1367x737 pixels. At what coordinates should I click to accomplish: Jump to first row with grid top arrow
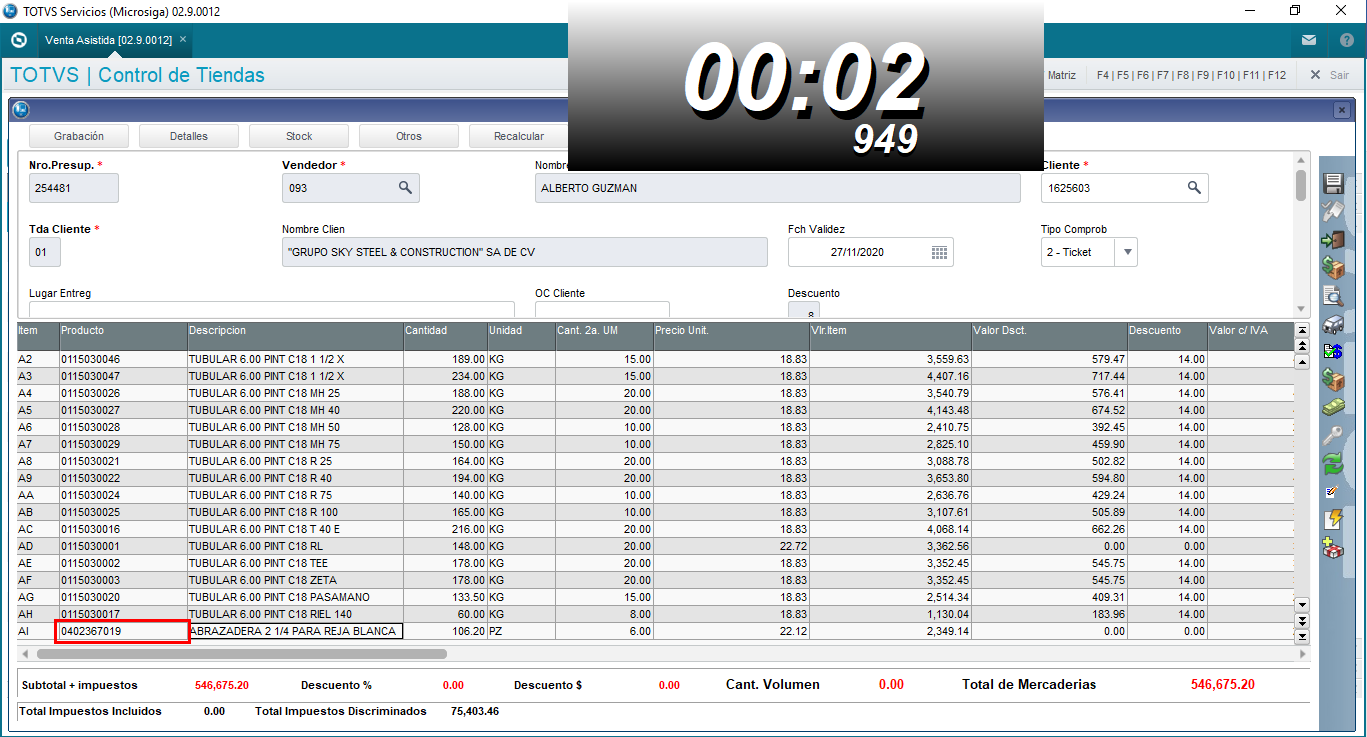[1302, 329]
